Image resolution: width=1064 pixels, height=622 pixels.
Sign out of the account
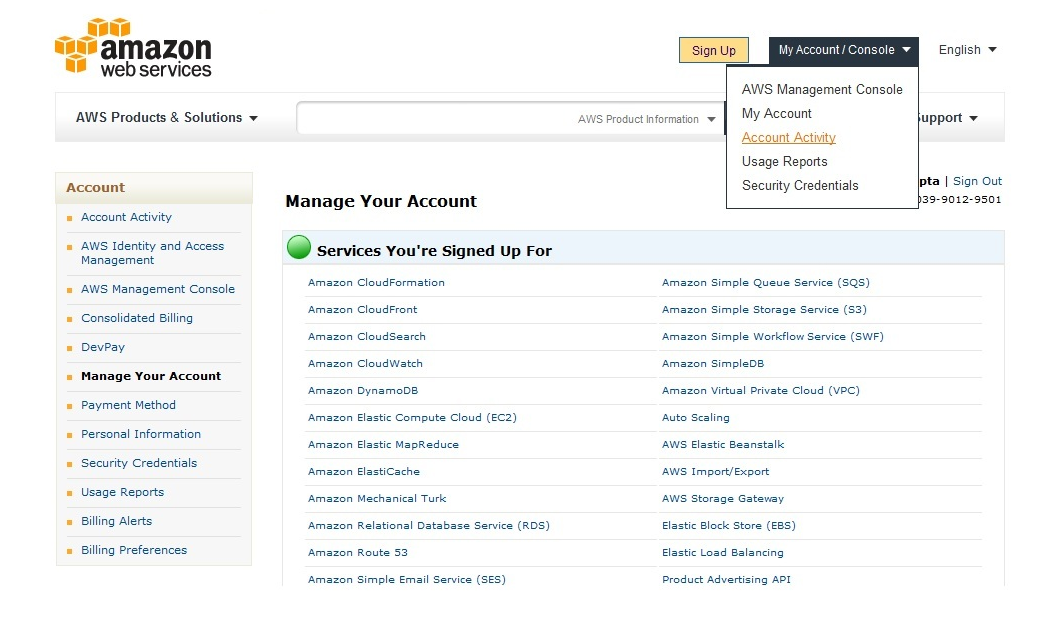[x=977, y=181]
